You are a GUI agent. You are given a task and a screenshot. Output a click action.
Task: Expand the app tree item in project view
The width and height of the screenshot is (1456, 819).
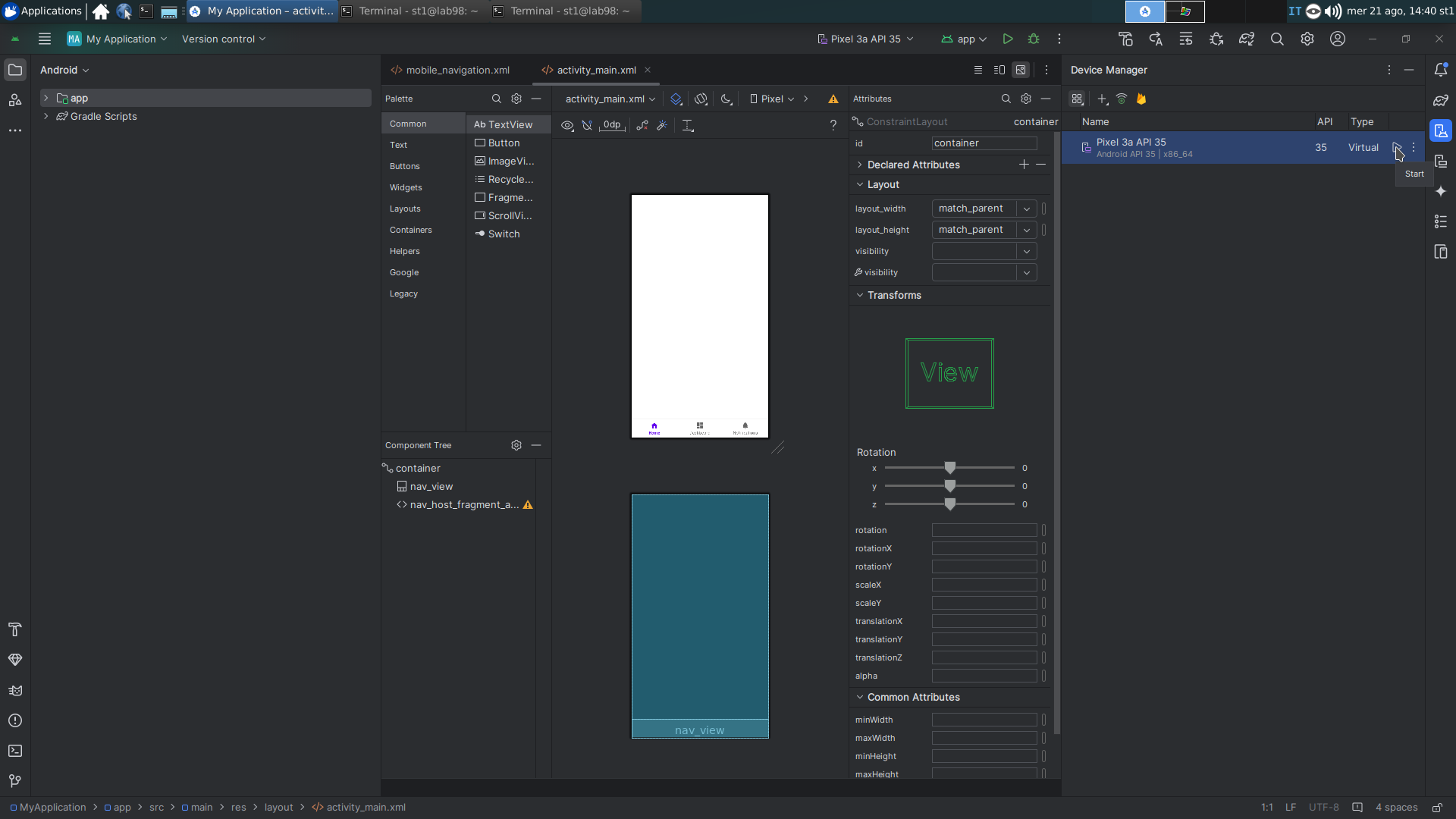click(x=46, y=97)
